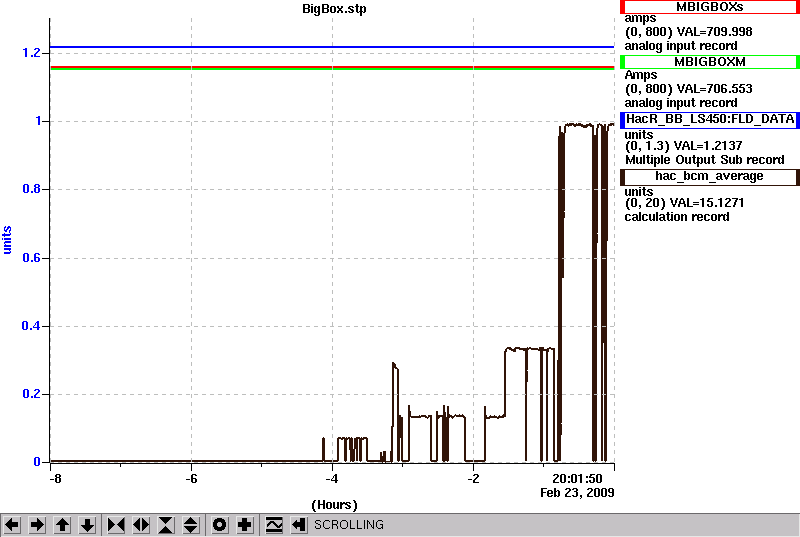Screen dimensions: 800x537
Task: Click the -6 x-axis tick label
Action: (191, 479)
